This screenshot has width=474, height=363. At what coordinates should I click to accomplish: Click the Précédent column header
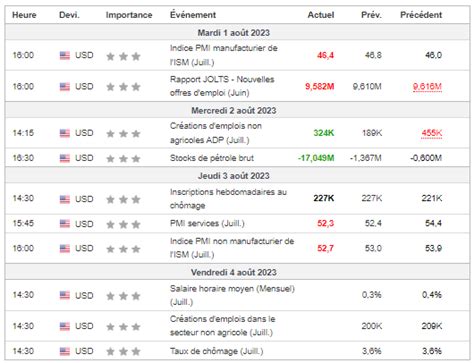click(421, 15)
